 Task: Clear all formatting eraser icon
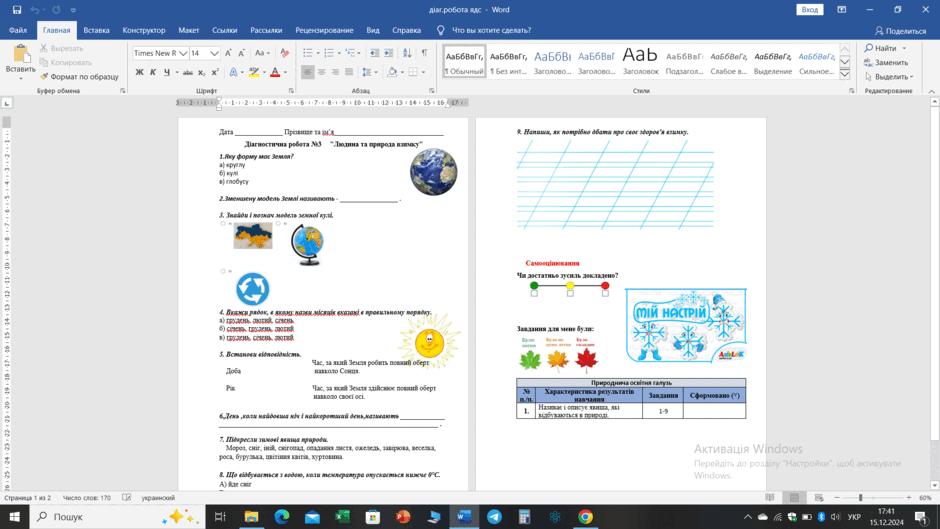click(285, 53)
